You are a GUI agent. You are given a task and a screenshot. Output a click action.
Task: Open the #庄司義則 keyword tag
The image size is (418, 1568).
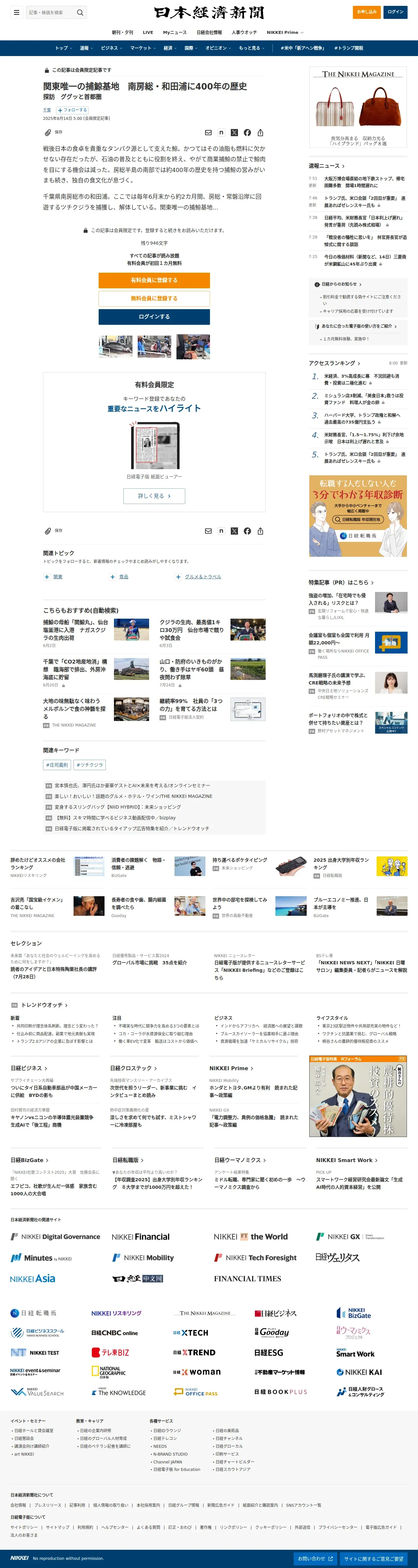click(57, 765)
